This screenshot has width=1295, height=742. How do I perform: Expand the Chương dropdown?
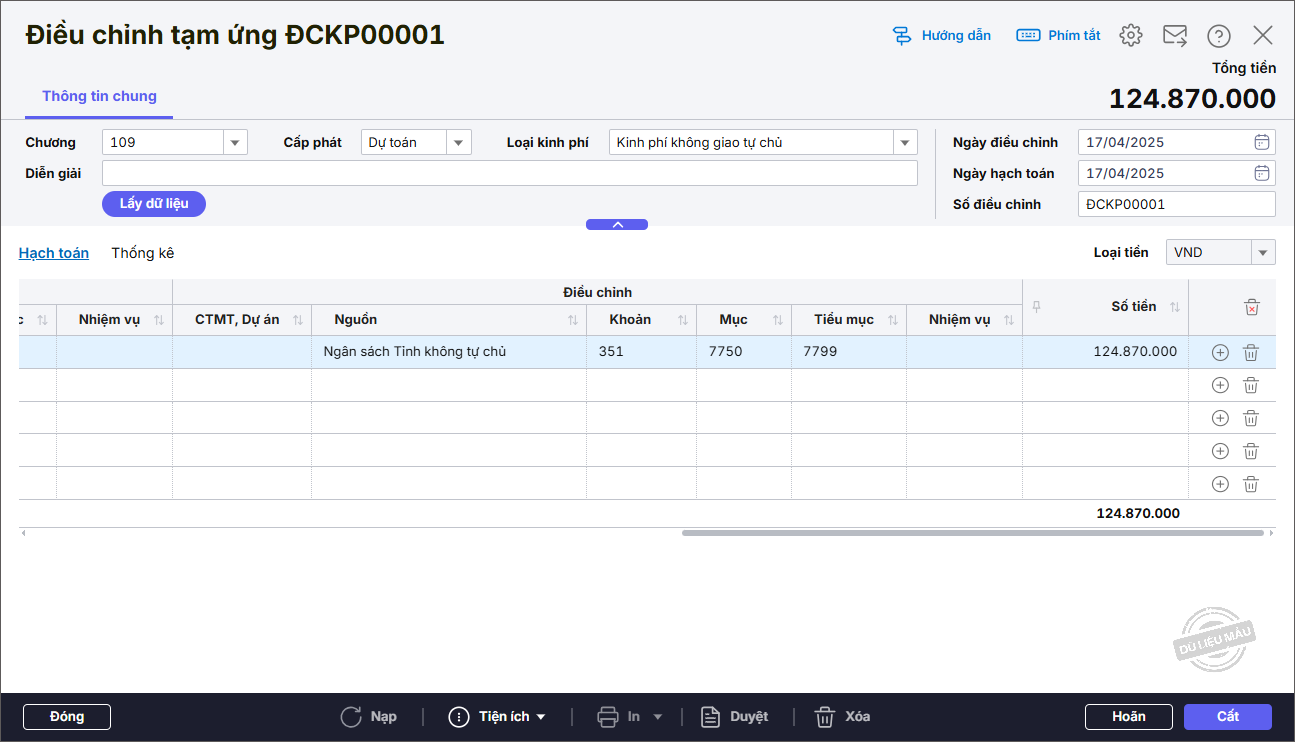click(x=235, y=142)
